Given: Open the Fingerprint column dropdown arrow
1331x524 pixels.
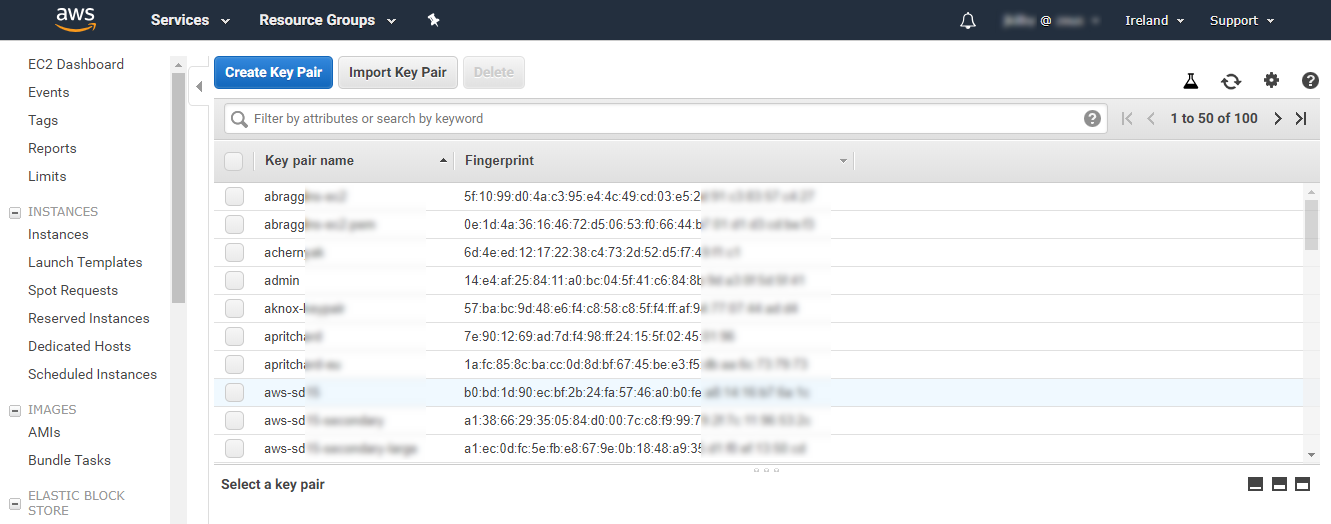Looking at the screenshot, I should pyautogui.click(x=843, y=161).
